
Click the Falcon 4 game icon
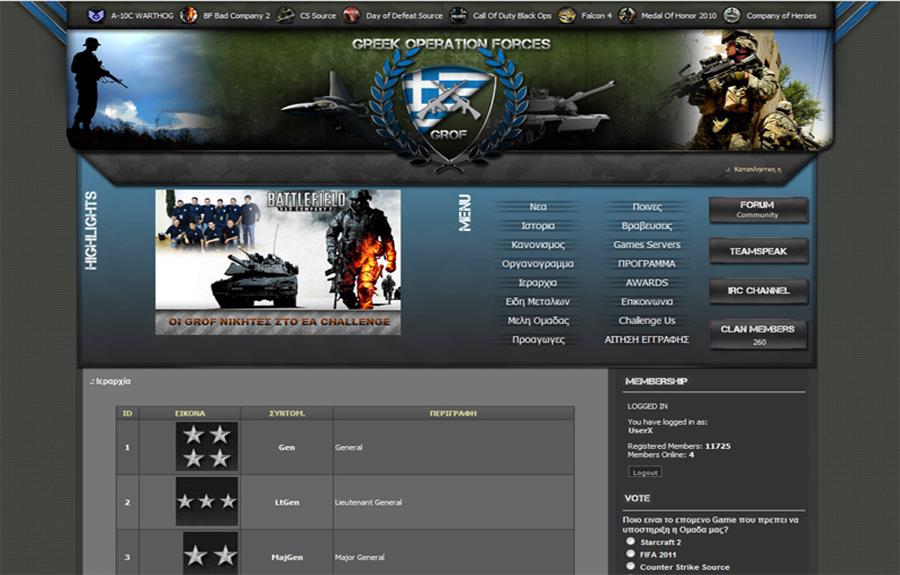click(567, 15)
